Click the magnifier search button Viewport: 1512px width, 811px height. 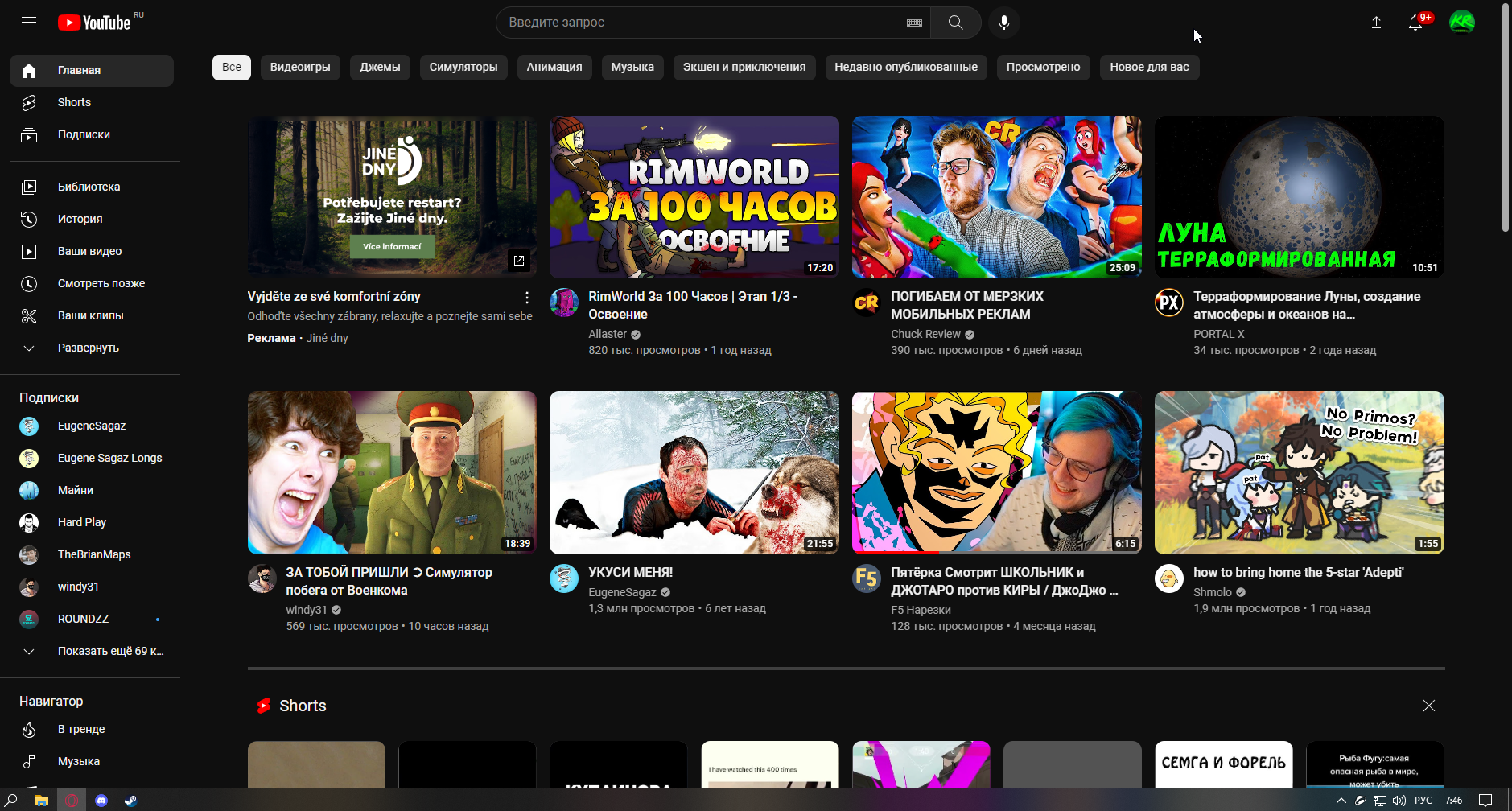[955, 23]
